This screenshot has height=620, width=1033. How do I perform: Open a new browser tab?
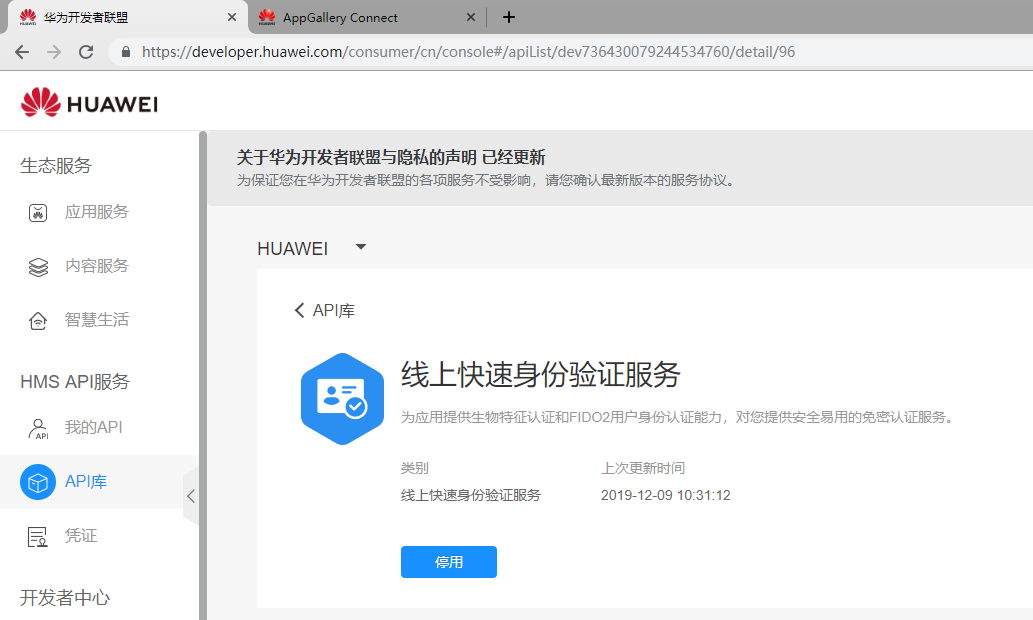(509, 17)
